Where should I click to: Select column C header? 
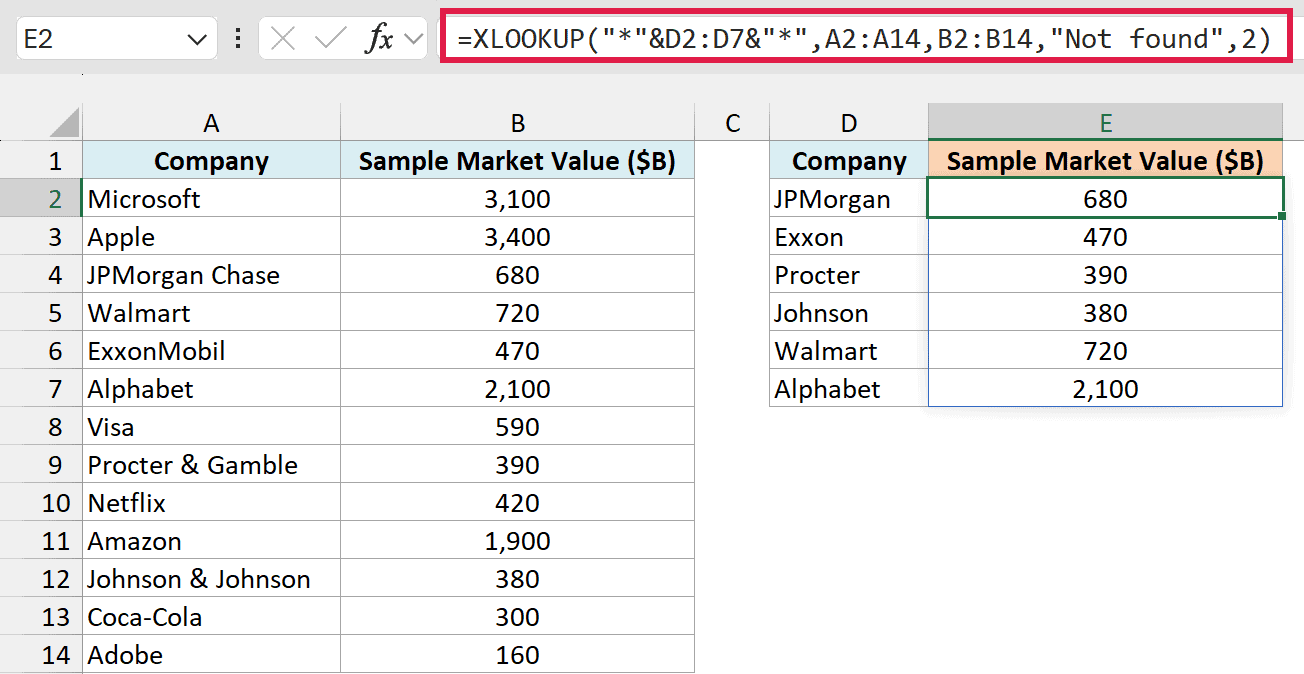coord(732,123)
